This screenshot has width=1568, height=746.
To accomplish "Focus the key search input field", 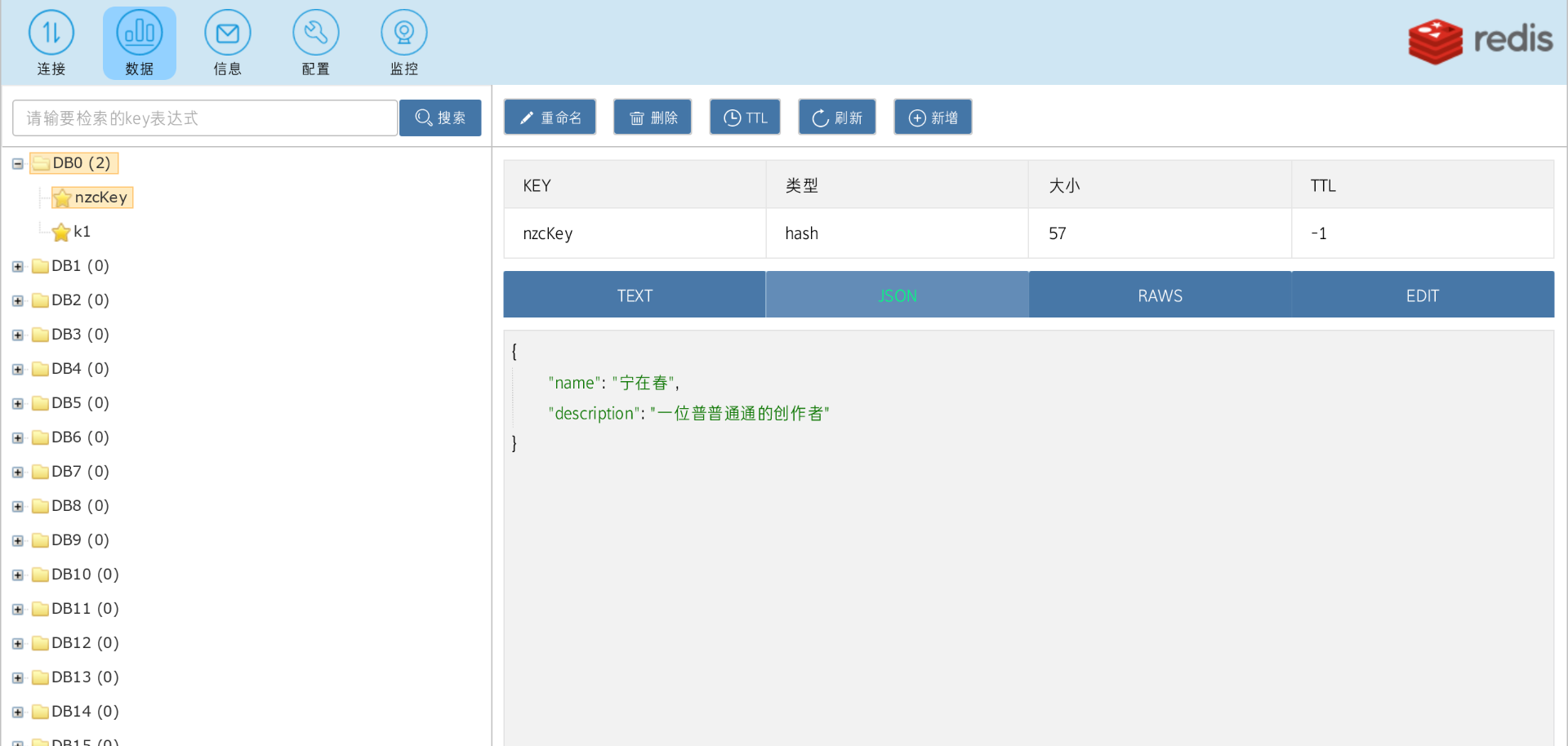I will coord(205,118).
